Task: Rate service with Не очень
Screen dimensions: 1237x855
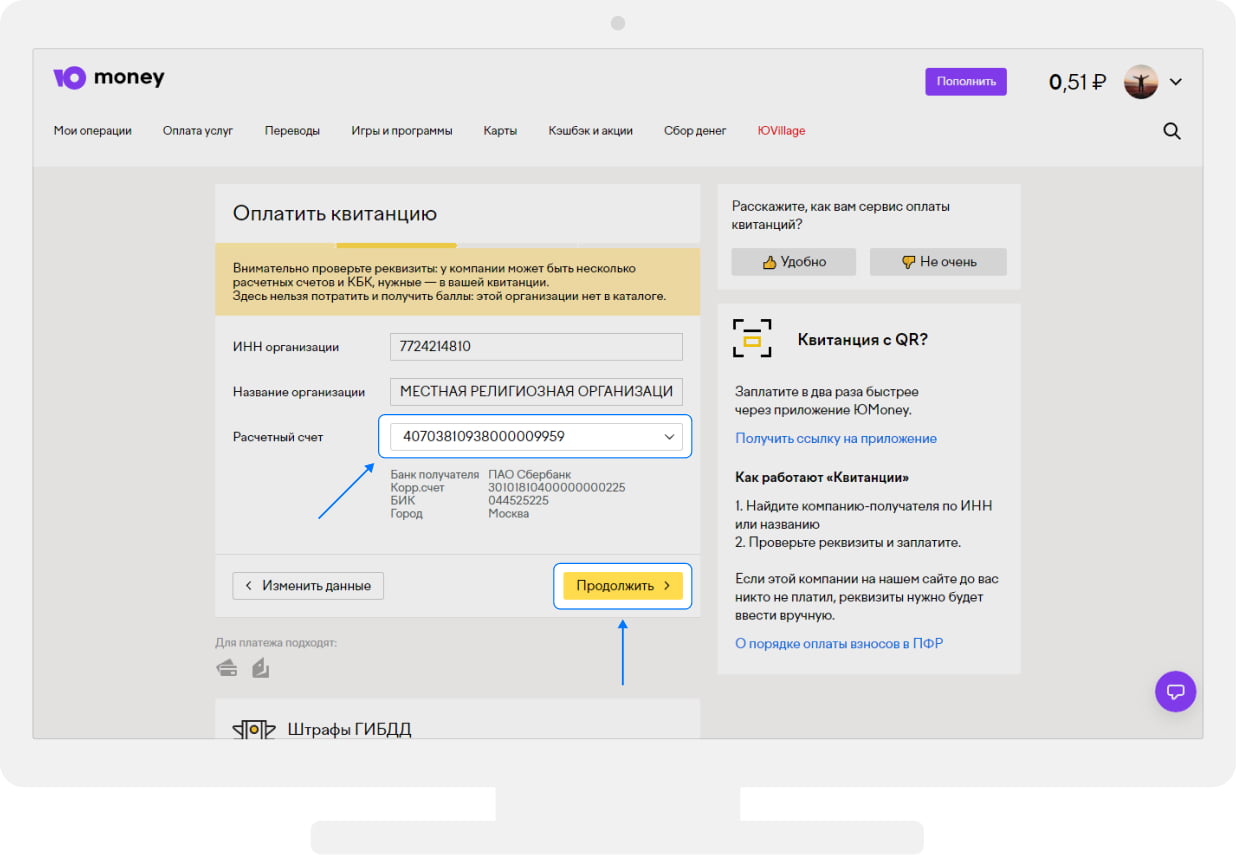Action: point(937,262)
